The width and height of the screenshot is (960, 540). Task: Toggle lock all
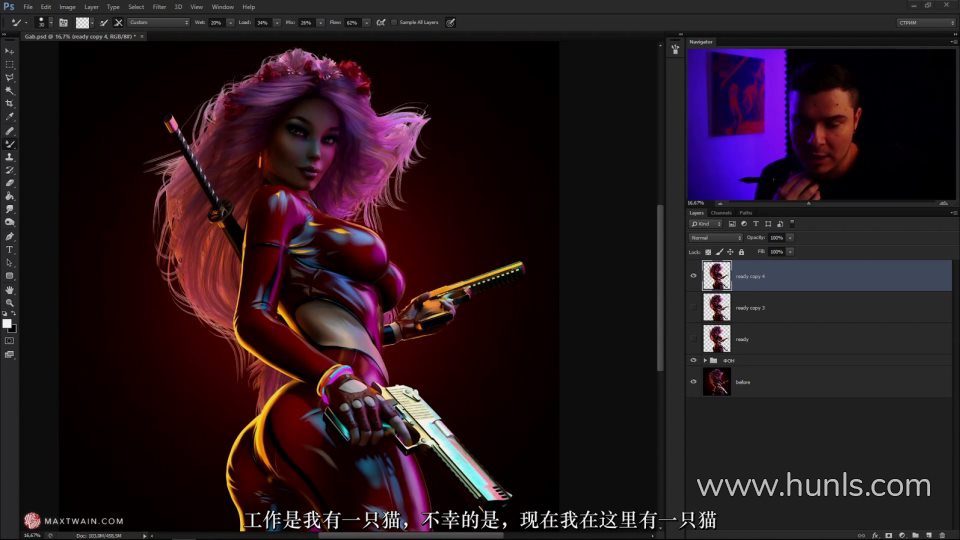[741, 252]
